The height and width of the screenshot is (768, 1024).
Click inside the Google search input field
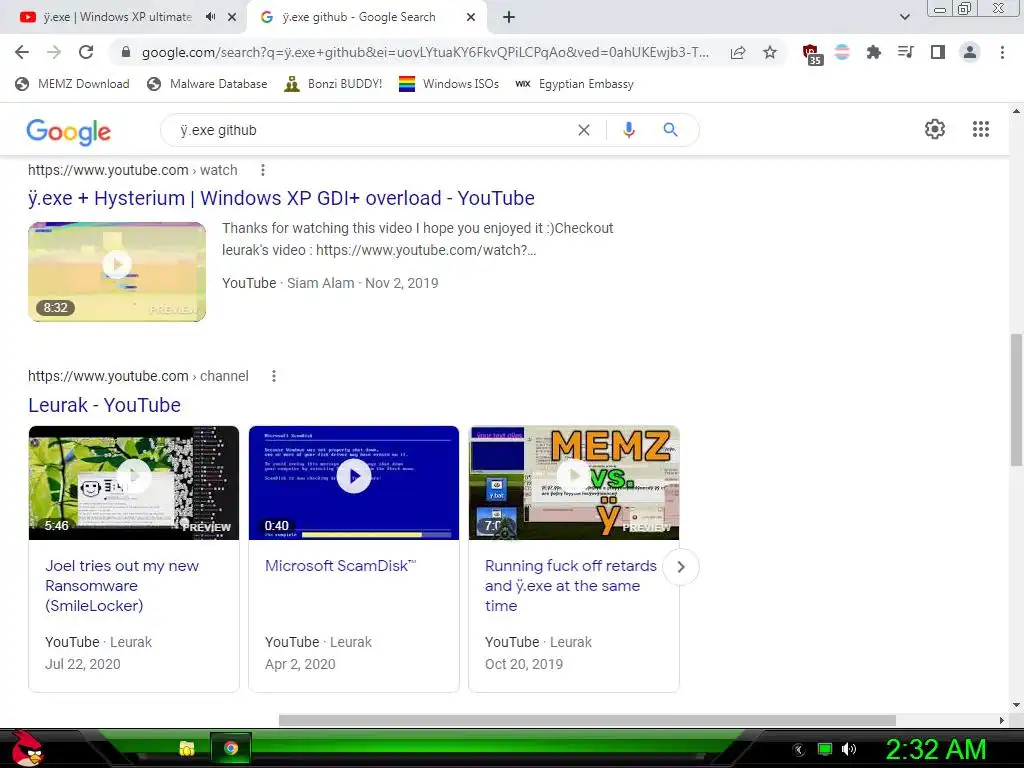[x=372, y=130]
